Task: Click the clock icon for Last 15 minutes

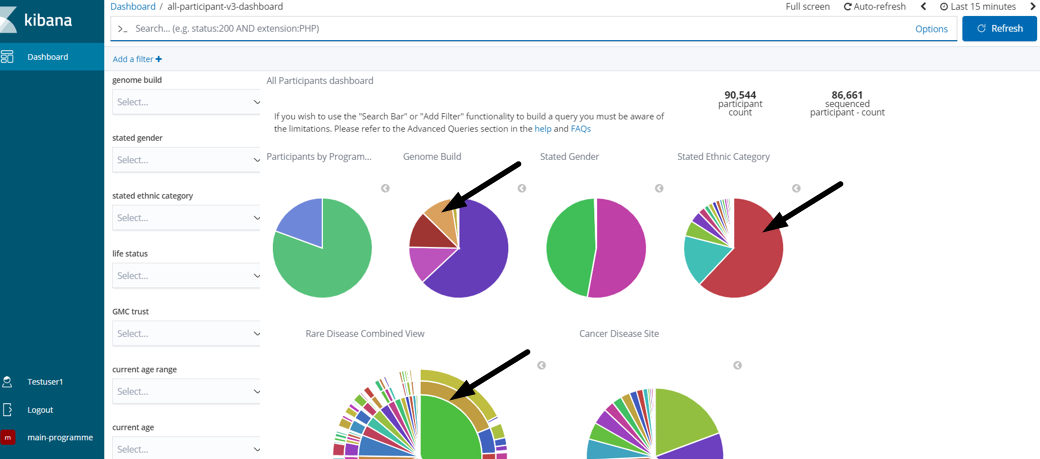Action: tap(944, 7)
